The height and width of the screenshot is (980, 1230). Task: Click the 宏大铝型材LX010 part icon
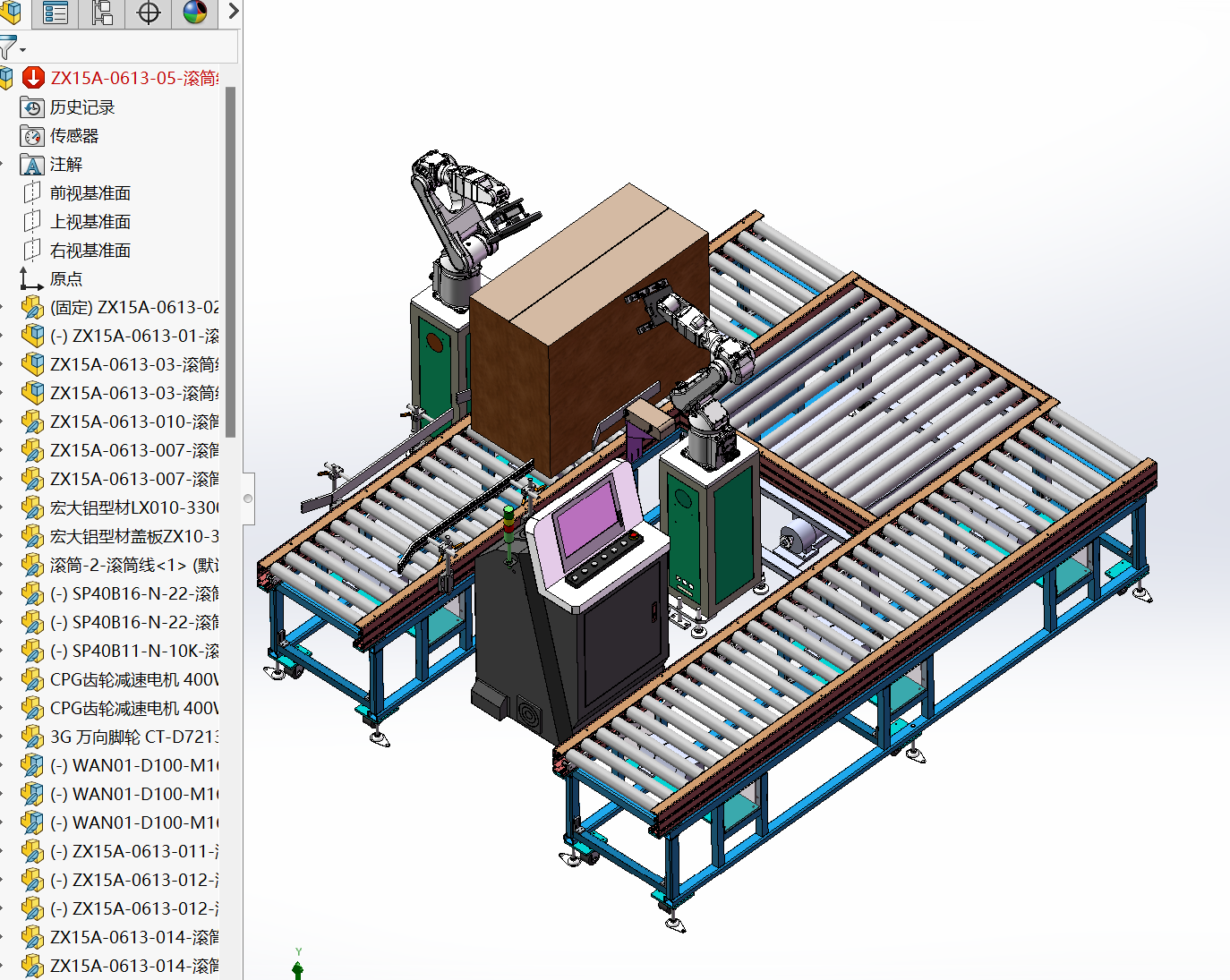32,508
